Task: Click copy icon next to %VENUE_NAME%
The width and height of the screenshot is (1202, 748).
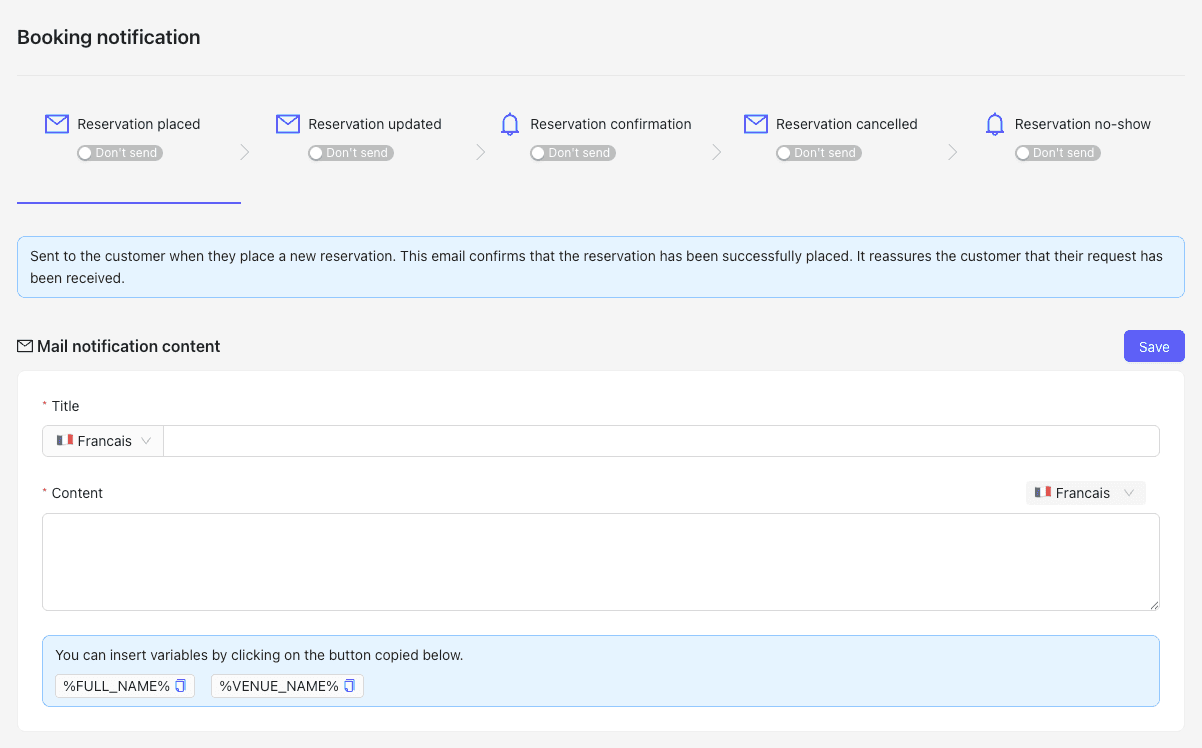Action: pos(350,686)
